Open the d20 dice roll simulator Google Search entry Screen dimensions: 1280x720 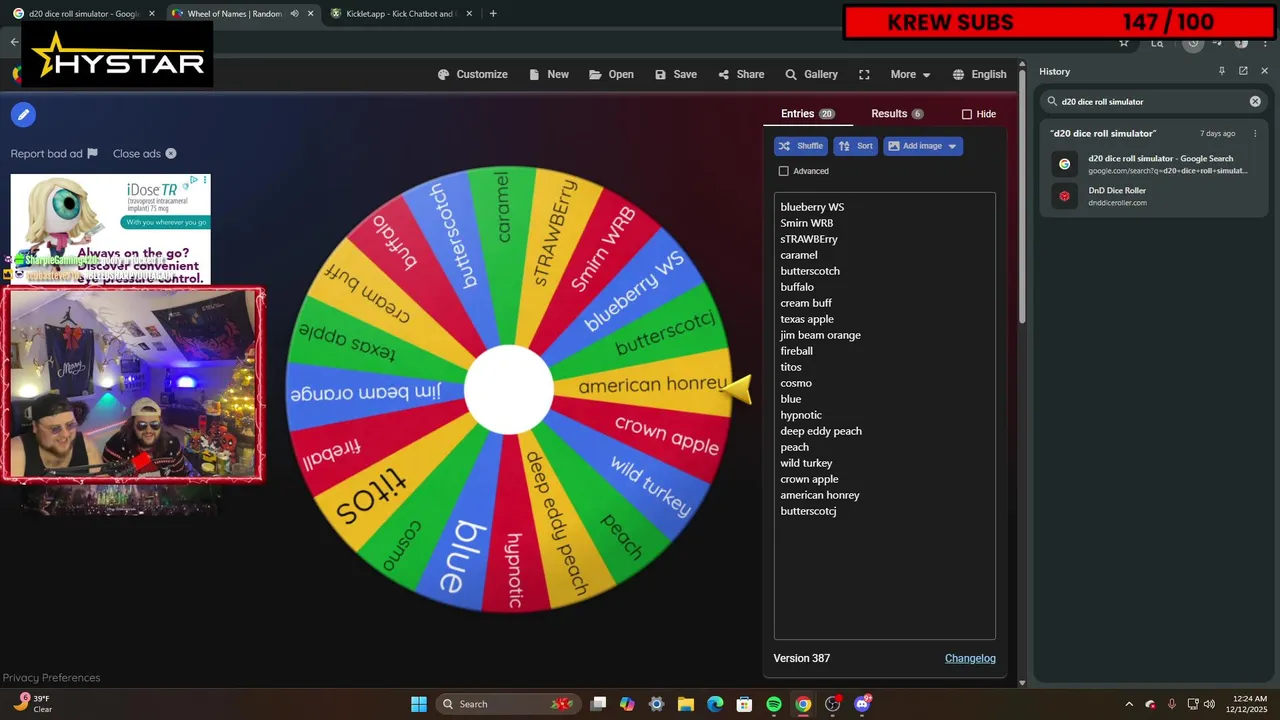[x=1155, y=164]
